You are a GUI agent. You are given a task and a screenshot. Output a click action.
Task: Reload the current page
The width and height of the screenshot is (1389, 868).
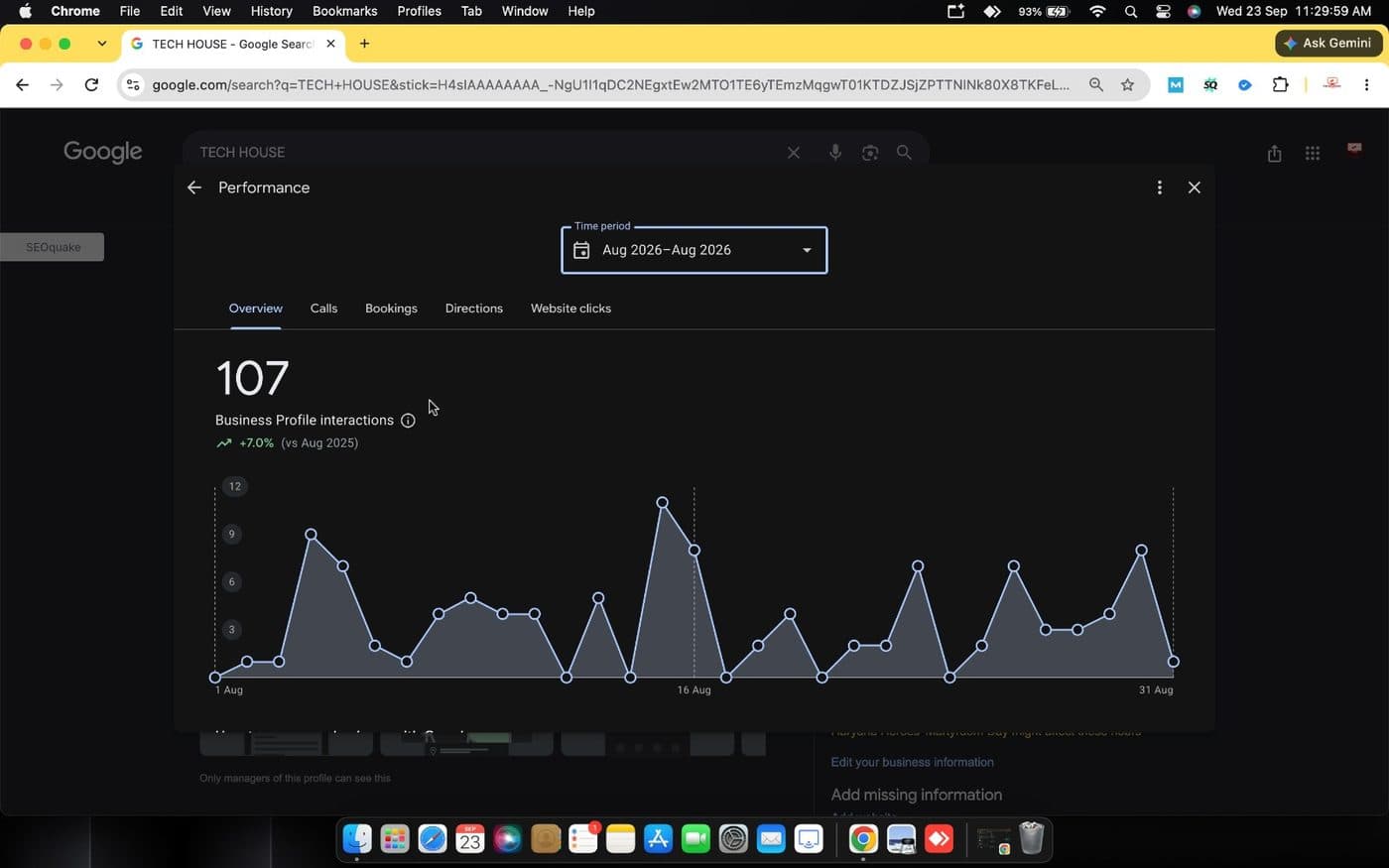coord(91,85)
